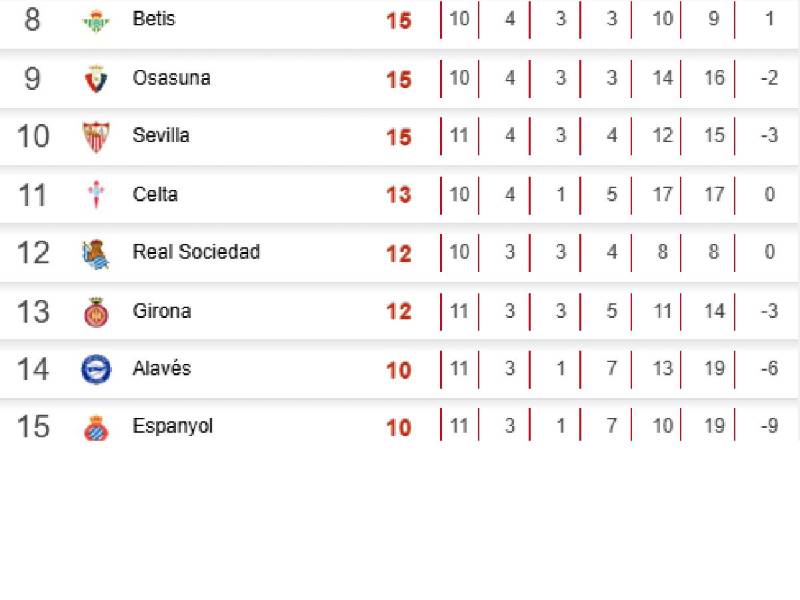Screen dimensions: 800x600
Task: Click position number 14 in standings
Action: click(33, 369)
